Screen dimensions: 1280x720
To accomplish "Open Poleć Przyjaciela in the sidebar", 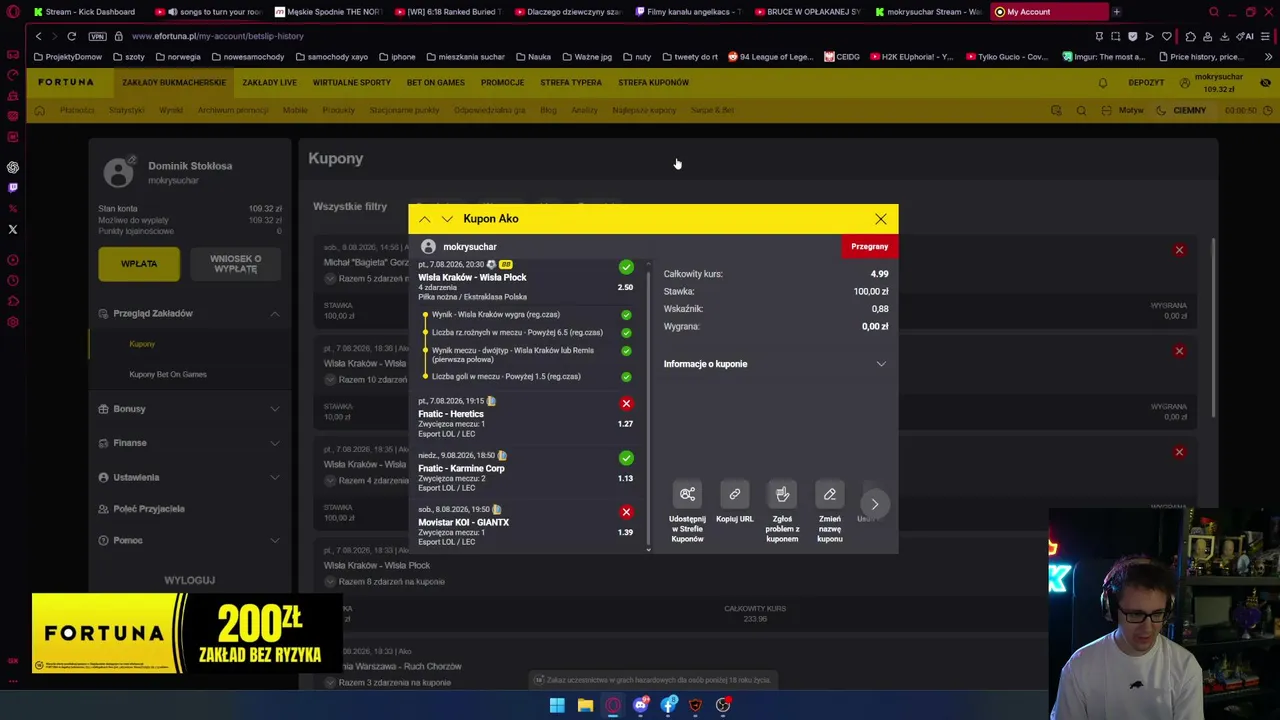I will pyautogui.click(x=149, y=509).
